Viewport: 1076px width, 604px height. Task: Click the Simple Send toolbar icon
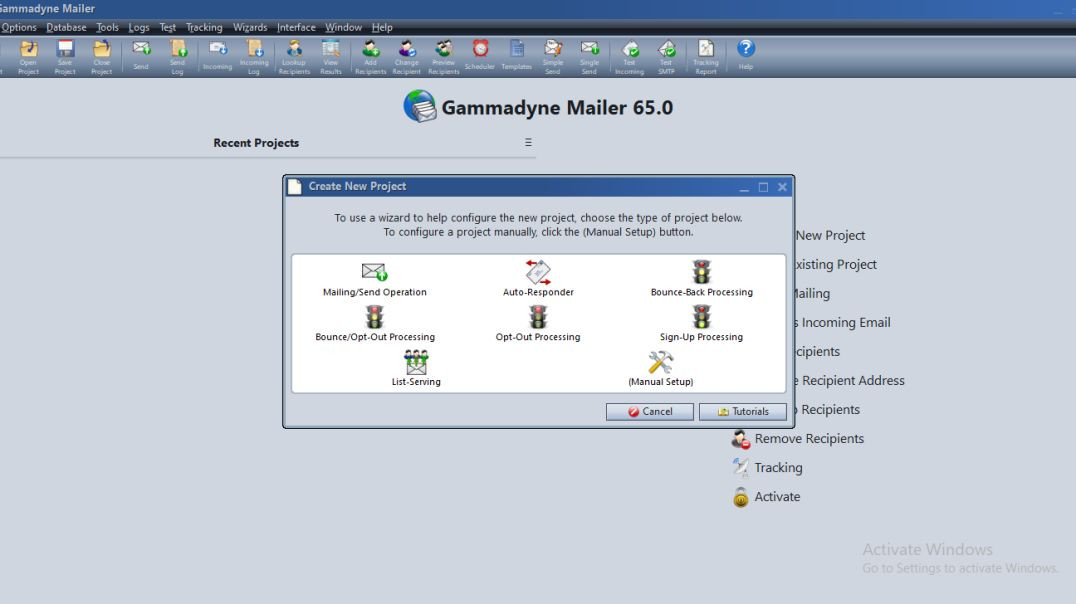point(553,56)
